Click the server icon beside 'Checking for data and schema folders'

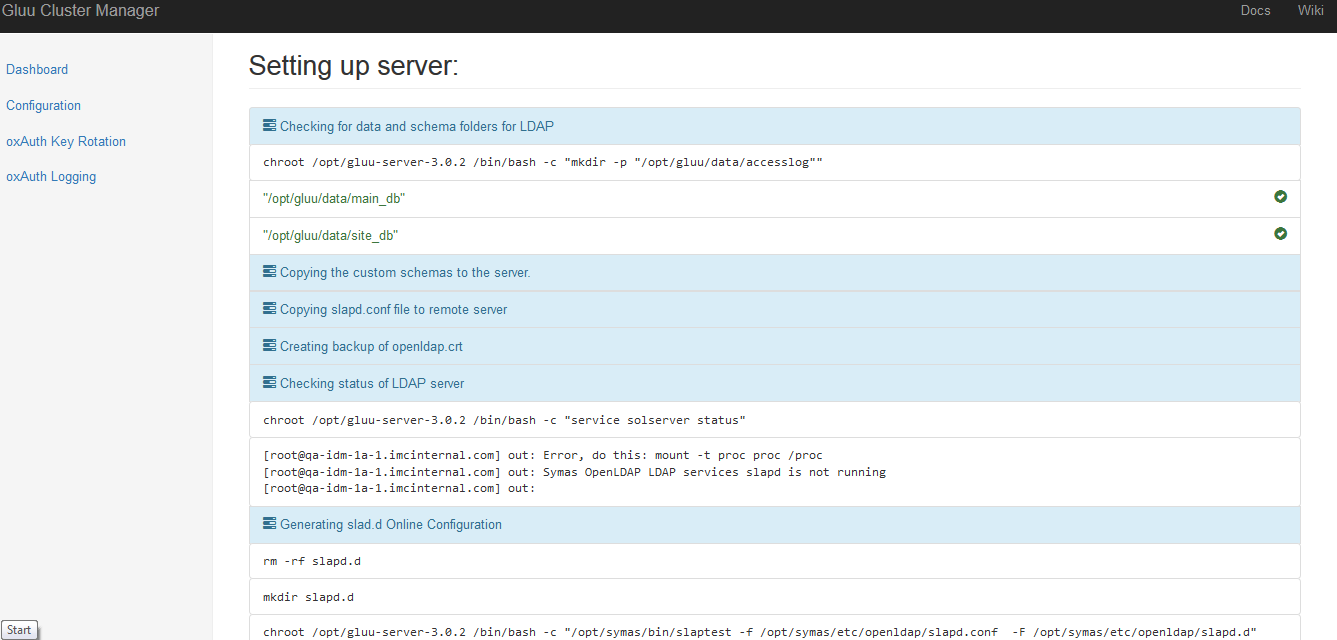269,126
